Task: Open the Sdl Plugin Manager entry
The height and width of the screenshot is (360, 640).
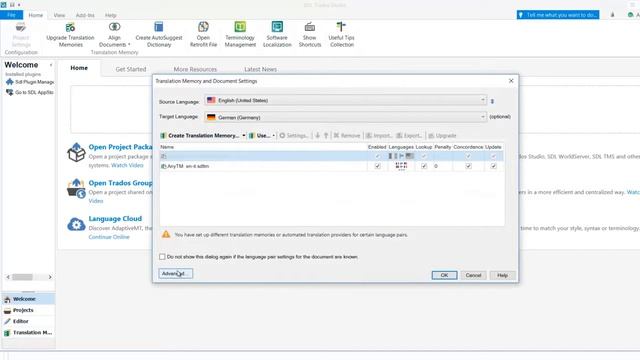Action: tap(30, 82)
